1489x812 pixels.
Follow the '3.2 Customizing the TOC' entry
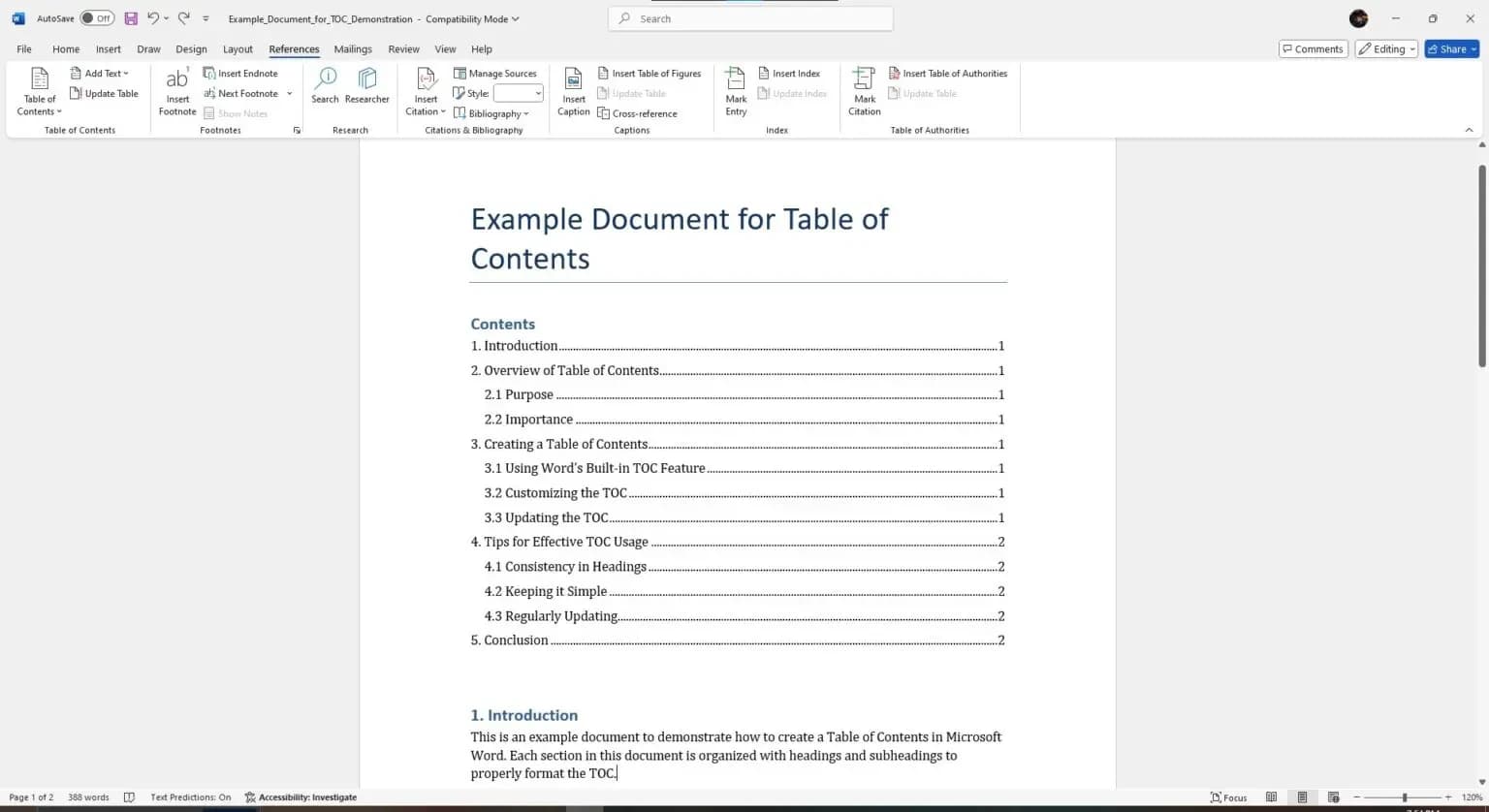[744, 493]
